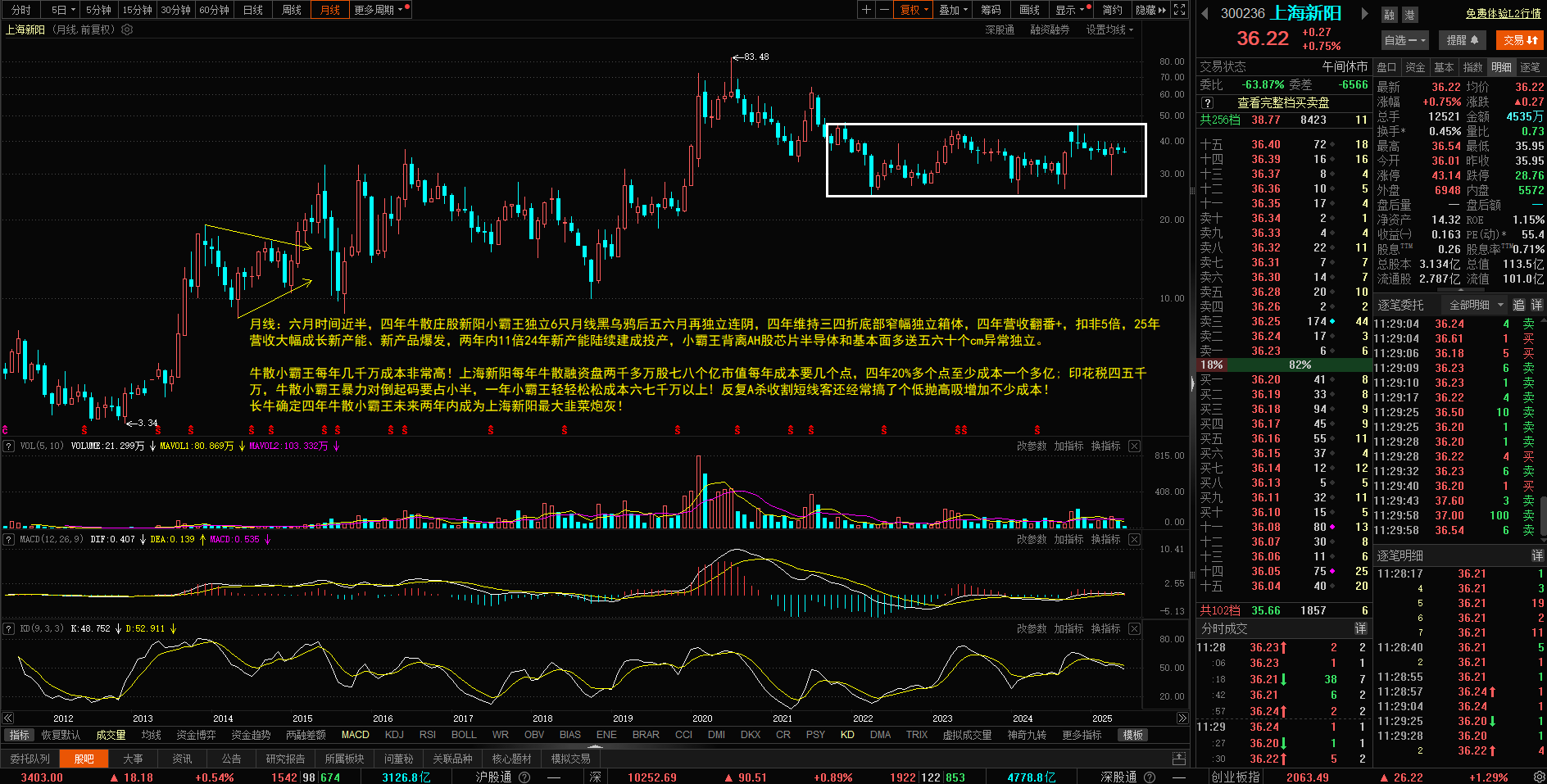Image resolution: width=1547 pixels, height=784 pixels.
Task: Click the zoom-in plus icon on chart toolbar
Action: coord(867,10)
